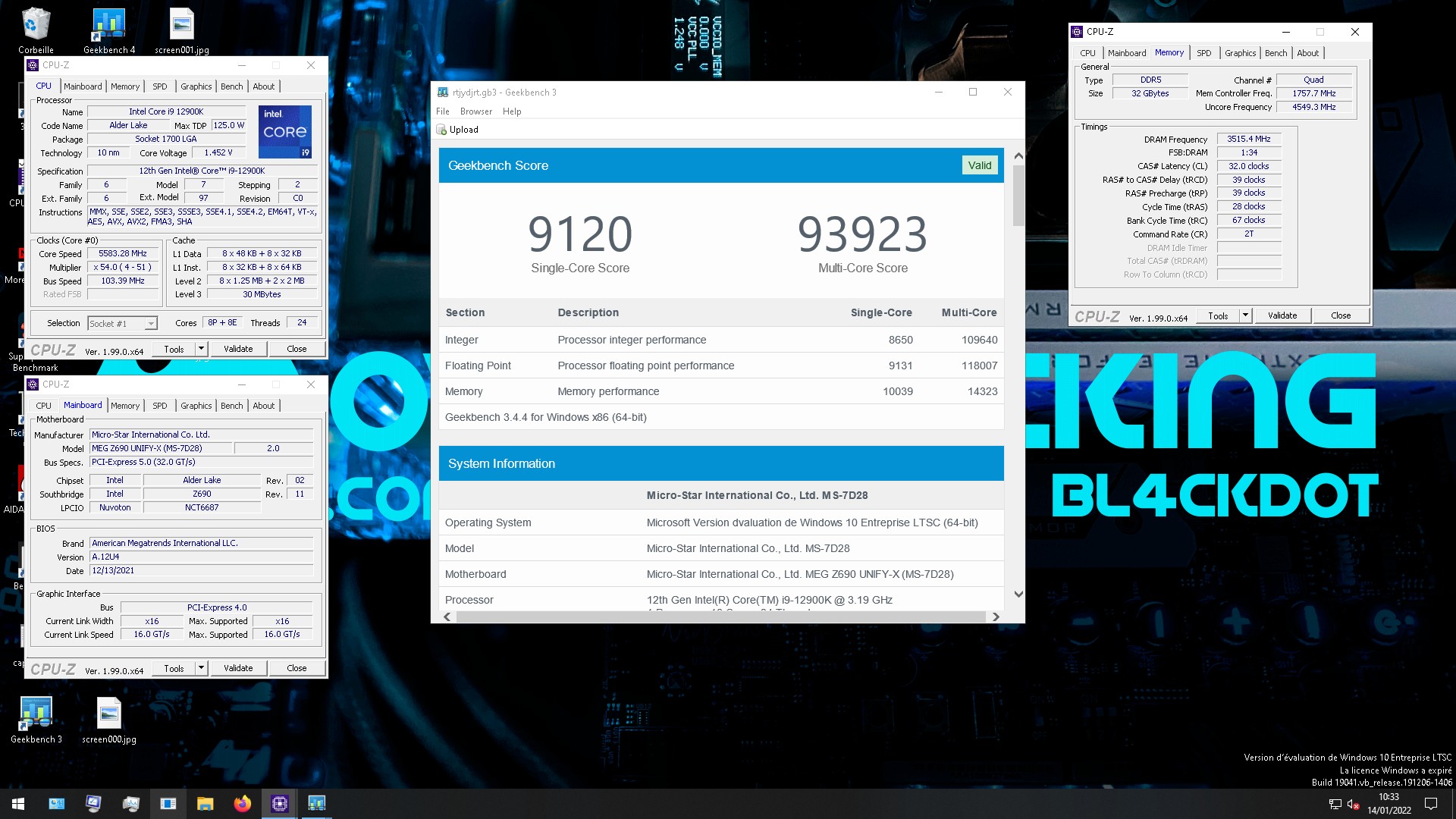1456x819 pixels.
Task: Open the screen000.jpg desktop file
Action: [x=109, y=720]
